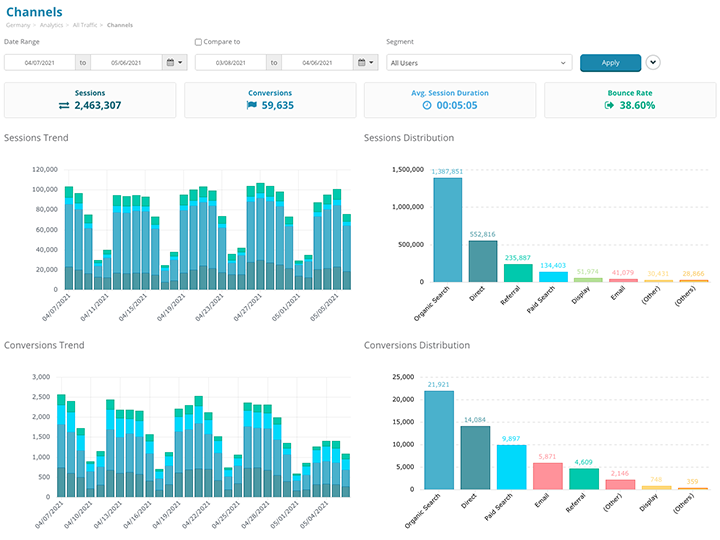720x540 pixels.
Task: Expand options with the circled chevron button
Action: tap(654, 62)
